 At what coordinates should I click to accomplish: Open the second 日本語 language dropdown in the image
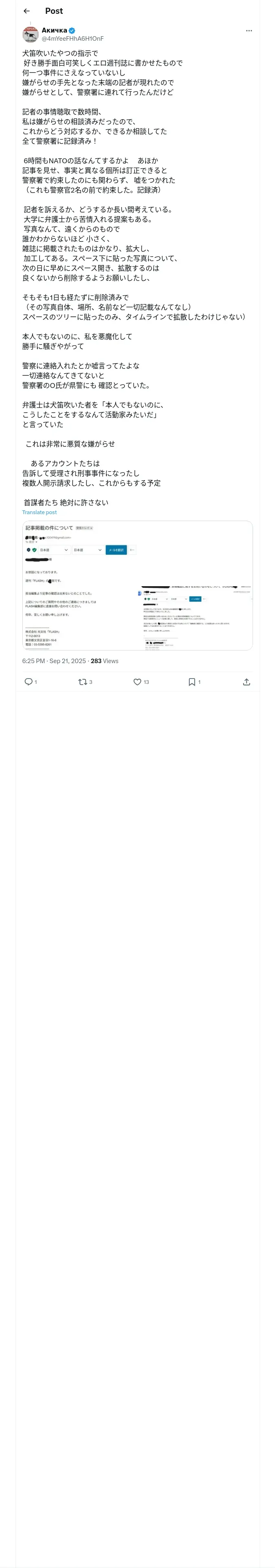coord(87,550)
